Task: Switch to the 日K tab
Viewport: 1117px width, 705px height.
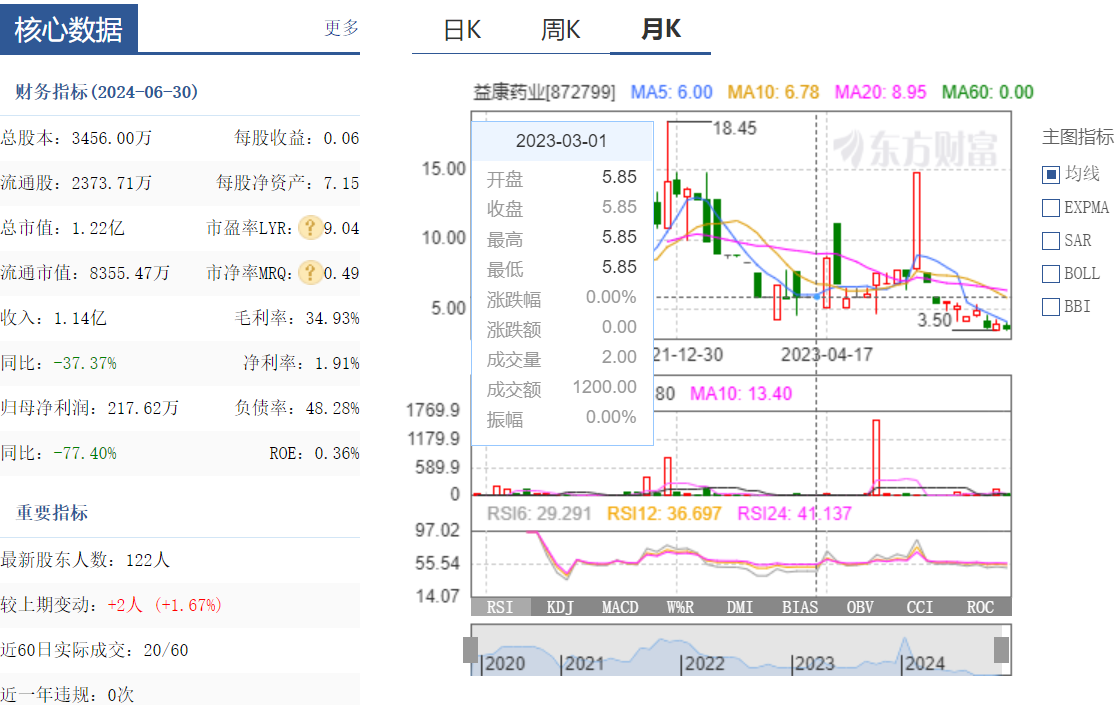Action: pyautogui.click(x=462, y=30)
